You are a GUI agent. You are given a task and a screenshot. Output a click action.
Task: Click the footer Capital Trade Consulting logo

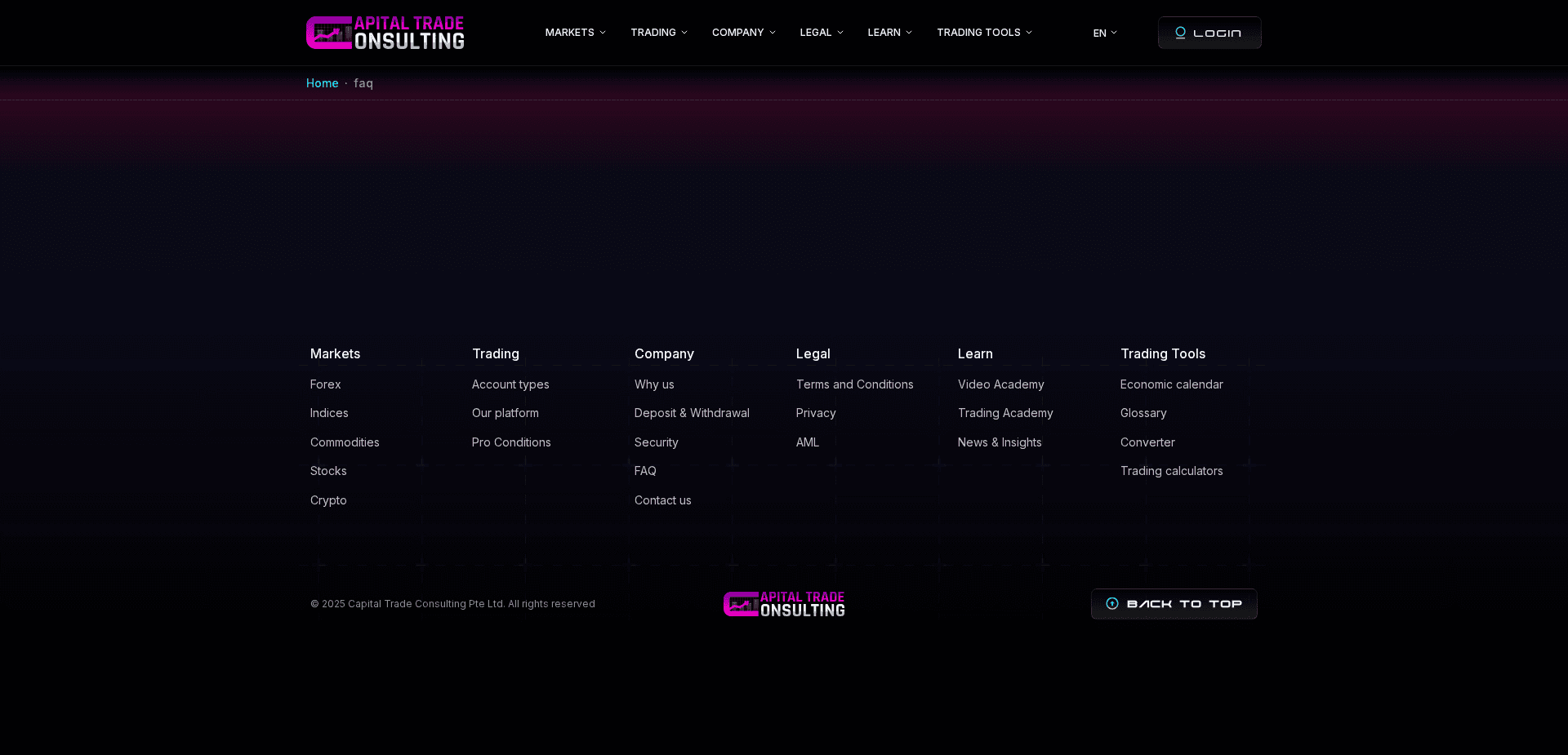pyautogui.click(x=783, y=604)
